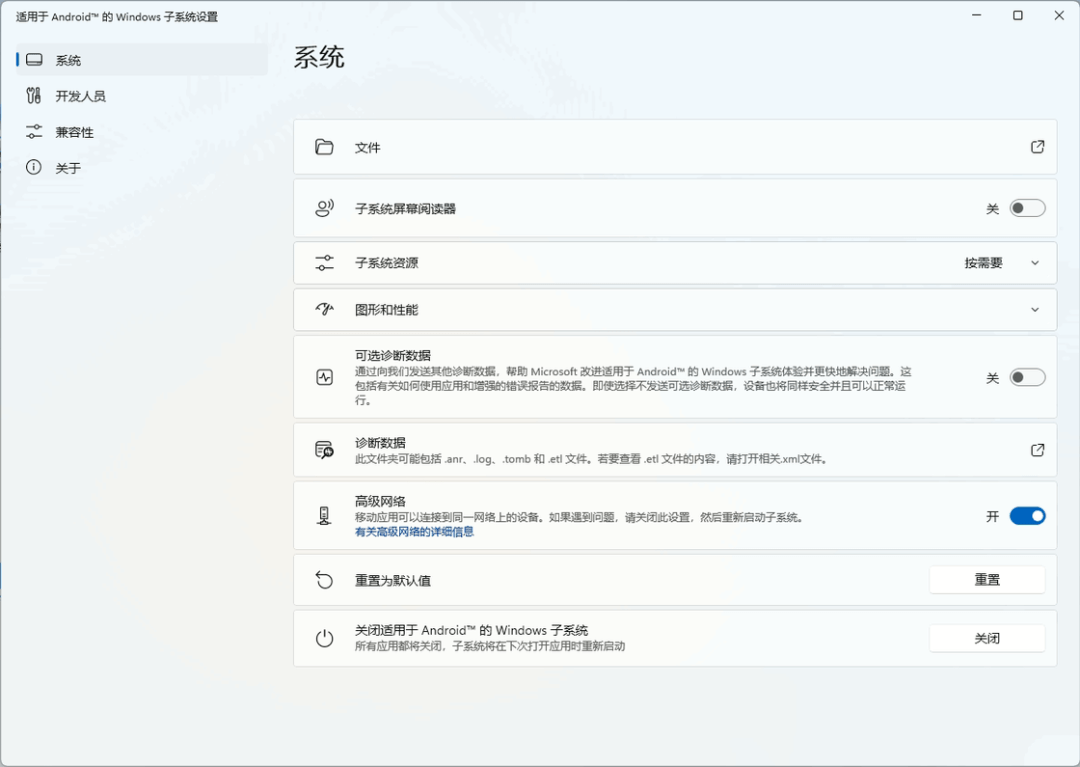Toggle 子系统屏幕阅读器 switch
Screen dimensions: 1080x767
tap(1027, 208)
